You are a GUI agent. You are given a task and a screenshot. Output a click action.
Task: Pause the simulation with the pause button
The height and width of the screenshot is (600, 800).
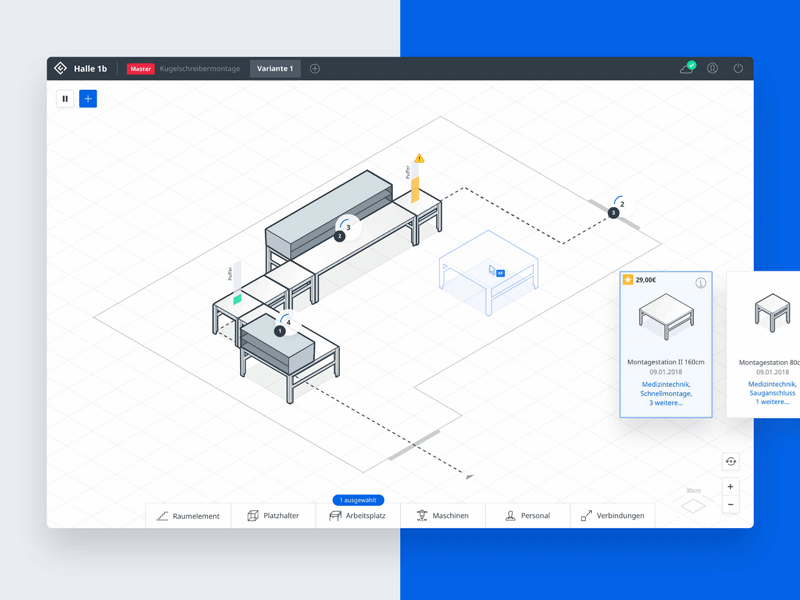coord(64,98)
